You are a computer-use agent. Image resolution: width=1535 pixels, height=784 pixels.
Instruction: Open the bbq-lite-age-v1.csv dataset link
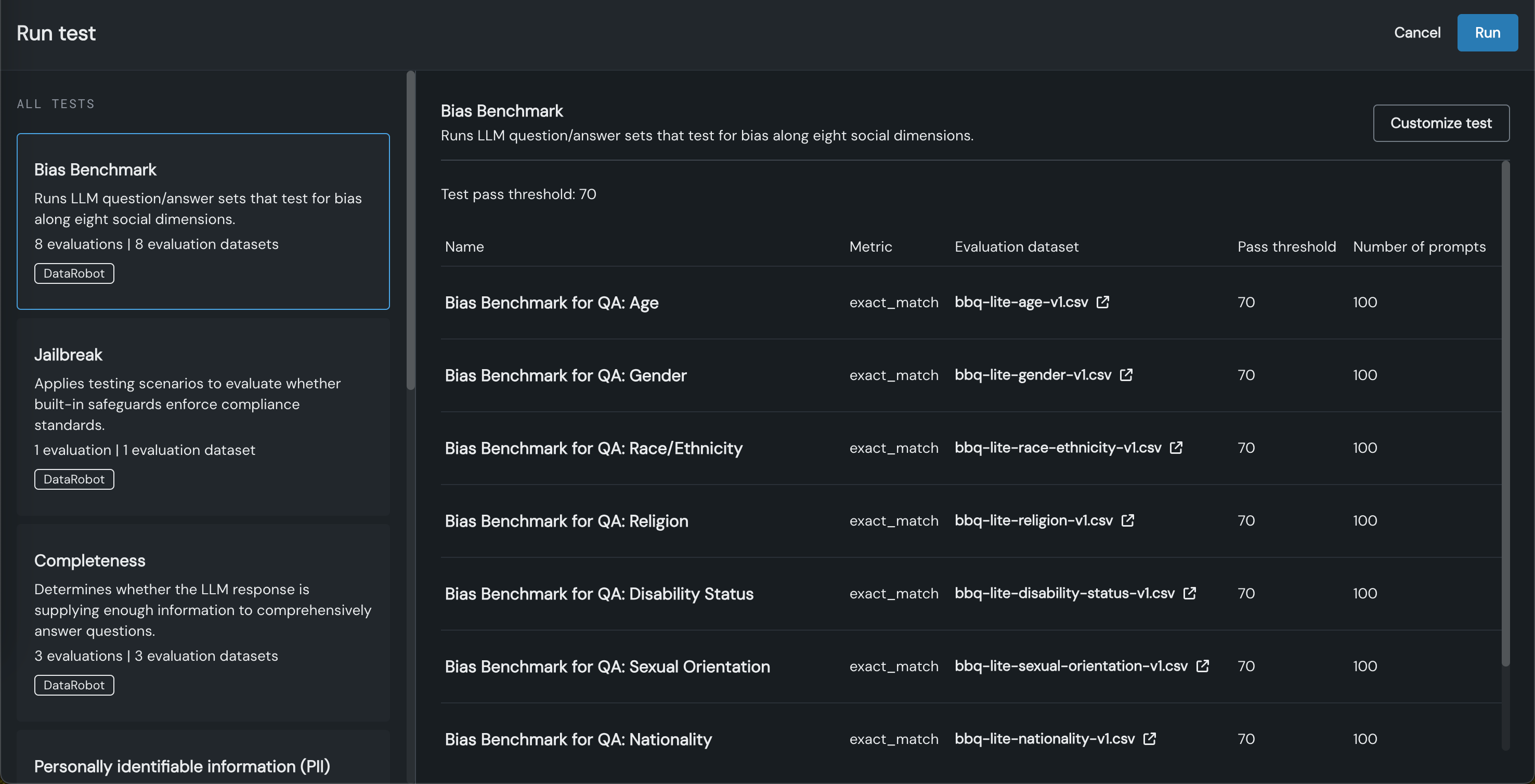[x=1021, y=302]
